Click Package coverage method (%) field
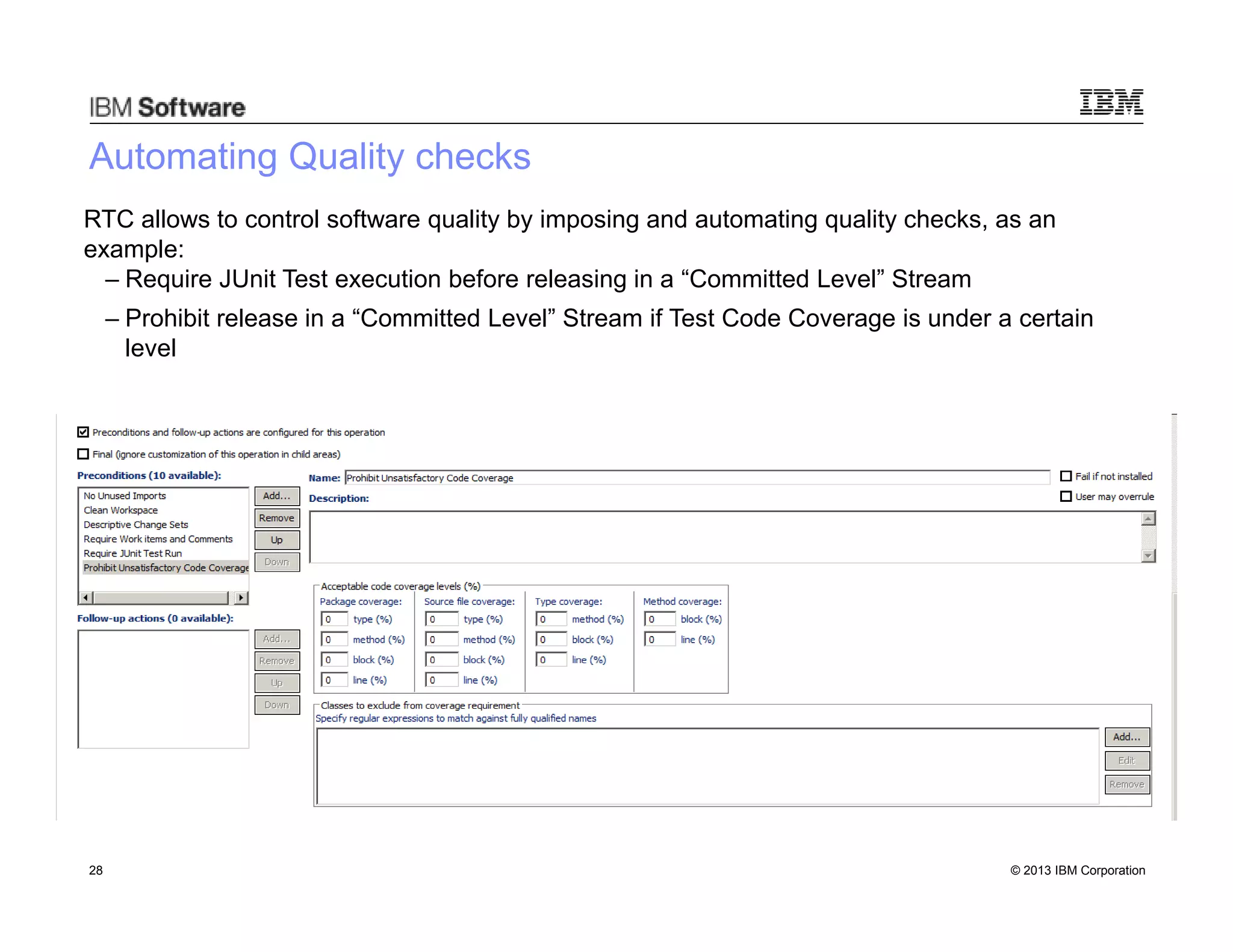The image size is (1233, 952). pyautogui.click(x=334, y=640)
